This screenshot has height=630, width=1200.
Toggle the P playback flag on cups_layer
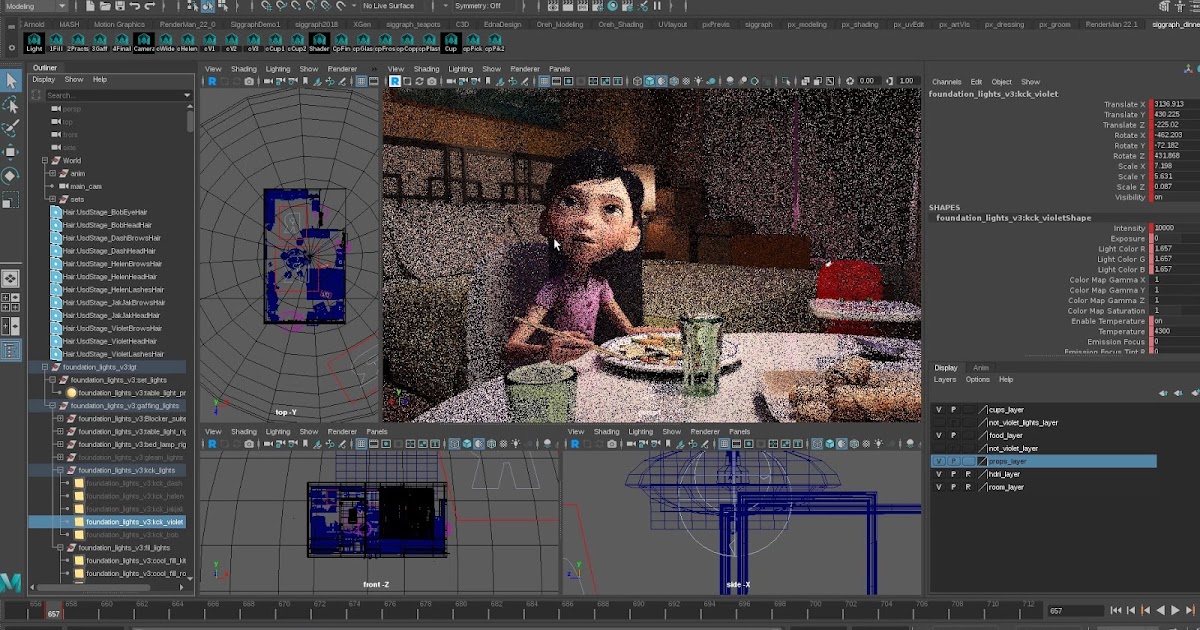[955, 410]
